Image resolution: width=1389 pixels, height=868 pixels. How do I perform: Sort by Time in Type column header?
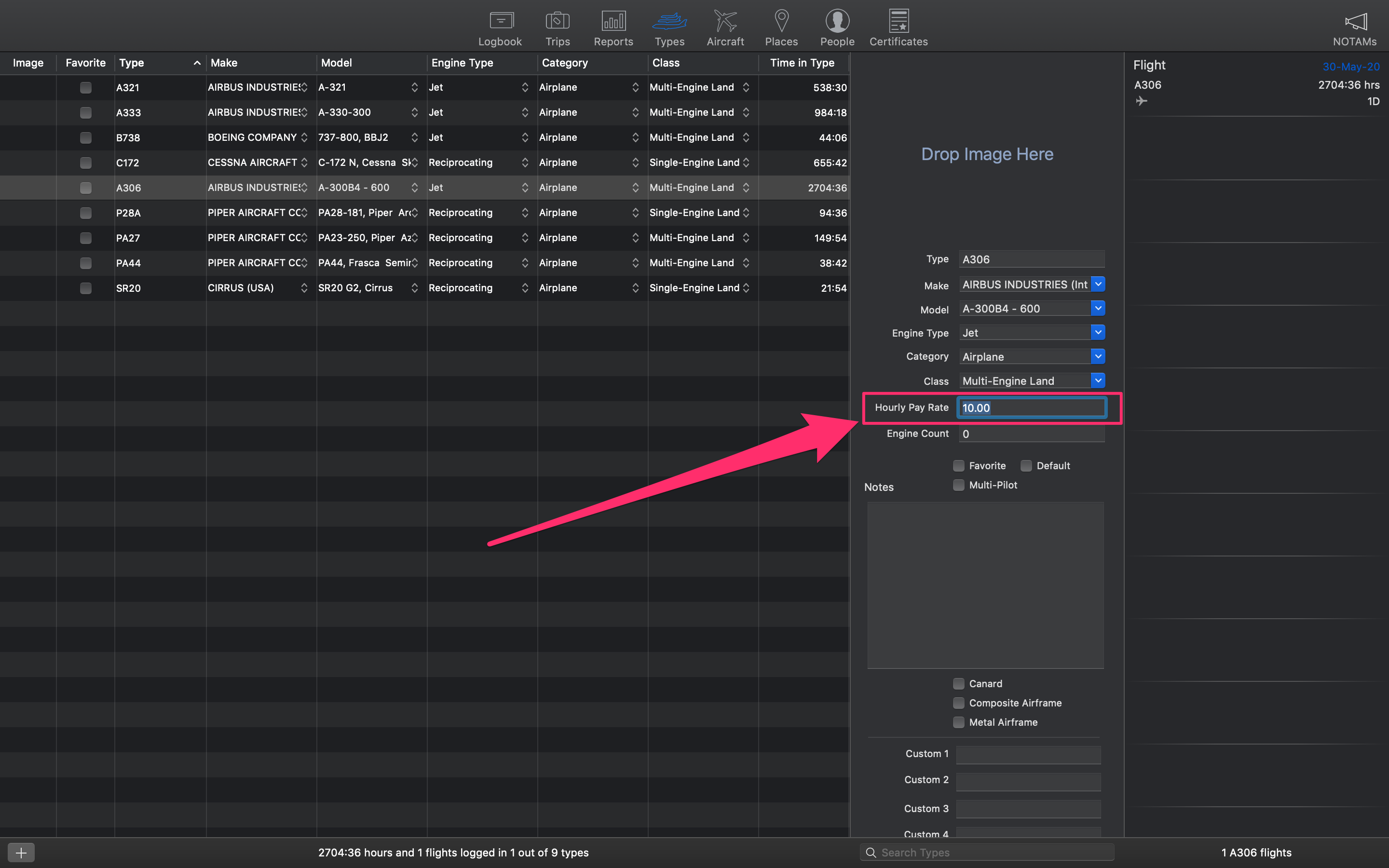tap(803, 63)
